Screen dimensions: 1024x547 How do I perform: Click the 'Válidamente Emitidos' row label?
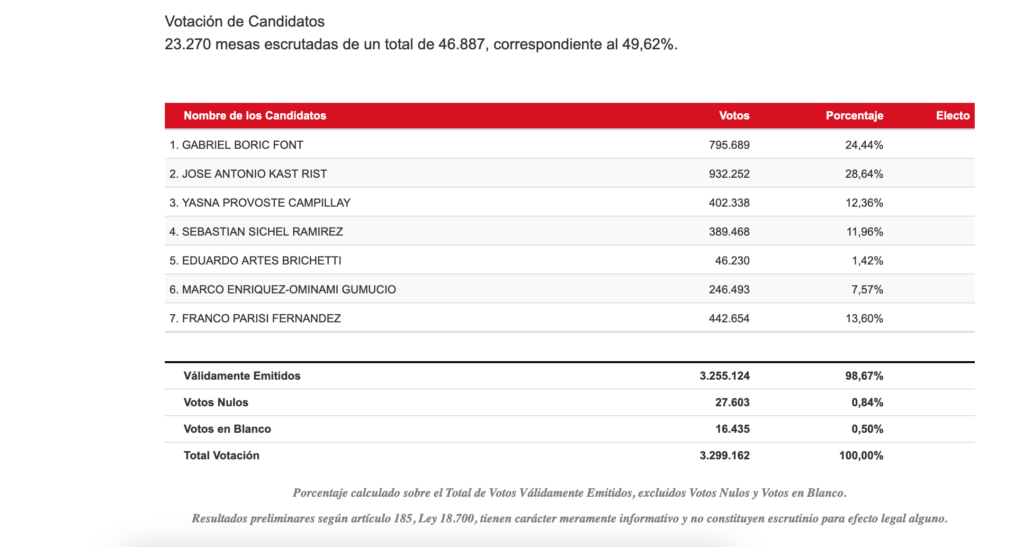tap(242, 376)
